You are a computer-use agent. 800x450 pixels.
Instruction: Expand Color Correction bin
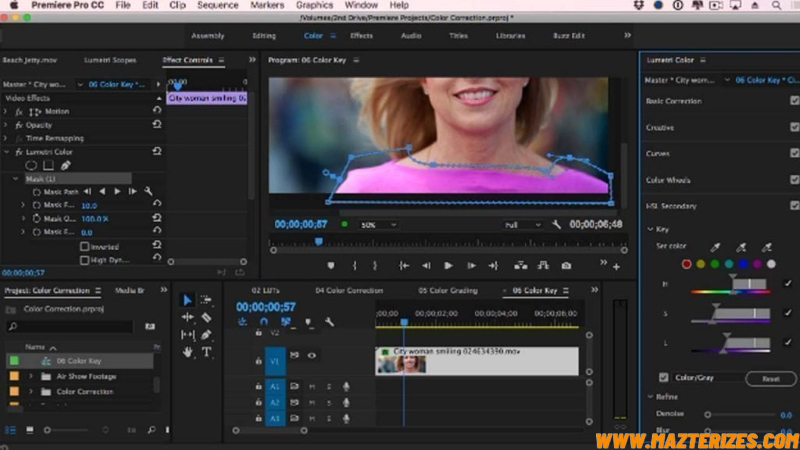pos(31,392)
